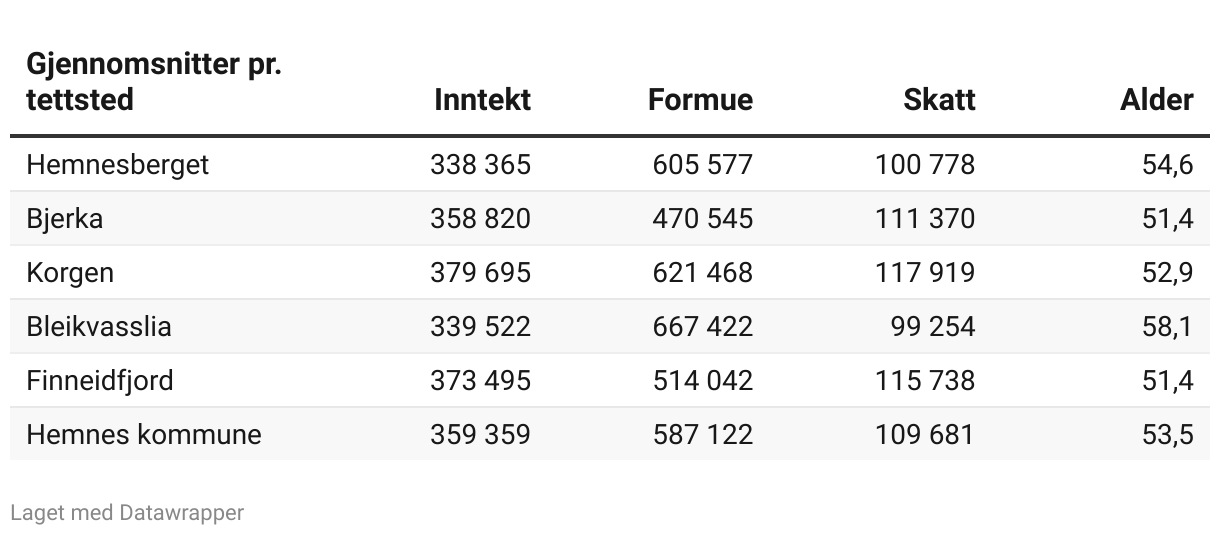Open the 'Laget med Datawrapper' link
Image resolution: width=1220 pixels, height=536 pixels.
[x=127, y=513]
